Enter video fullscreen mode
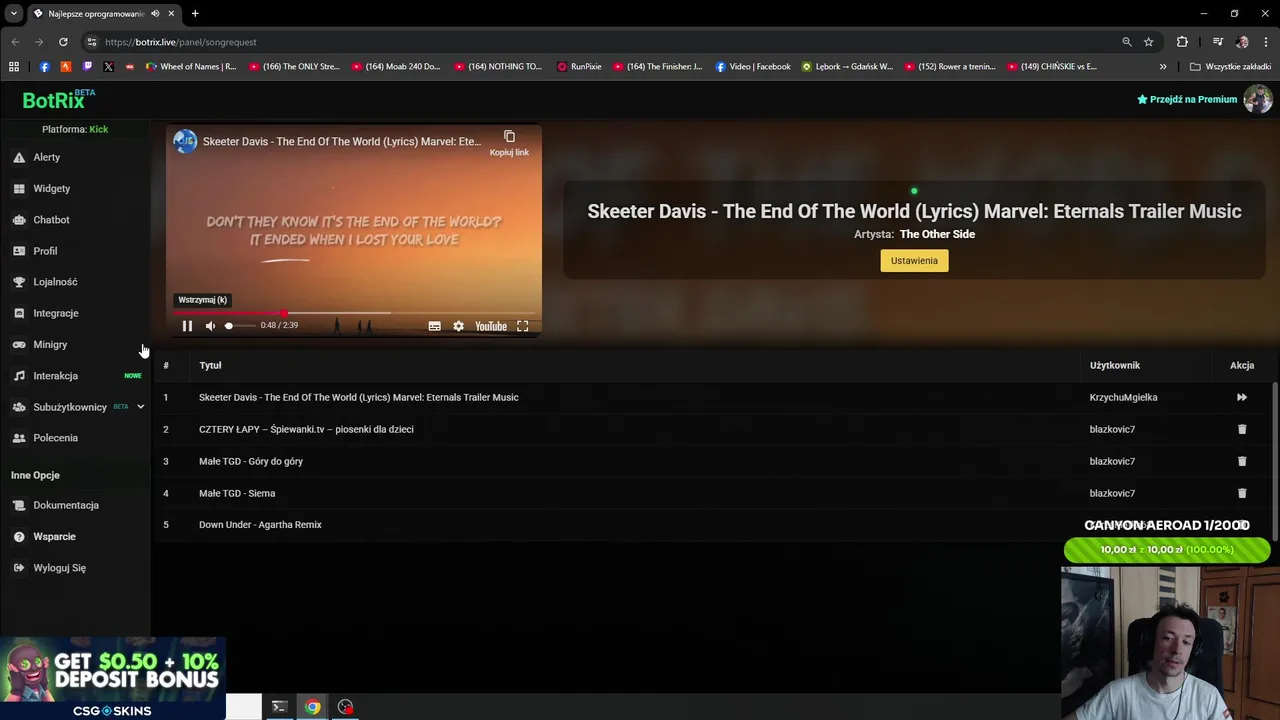This screenshot has width=1280, height=720. [522, 326]
